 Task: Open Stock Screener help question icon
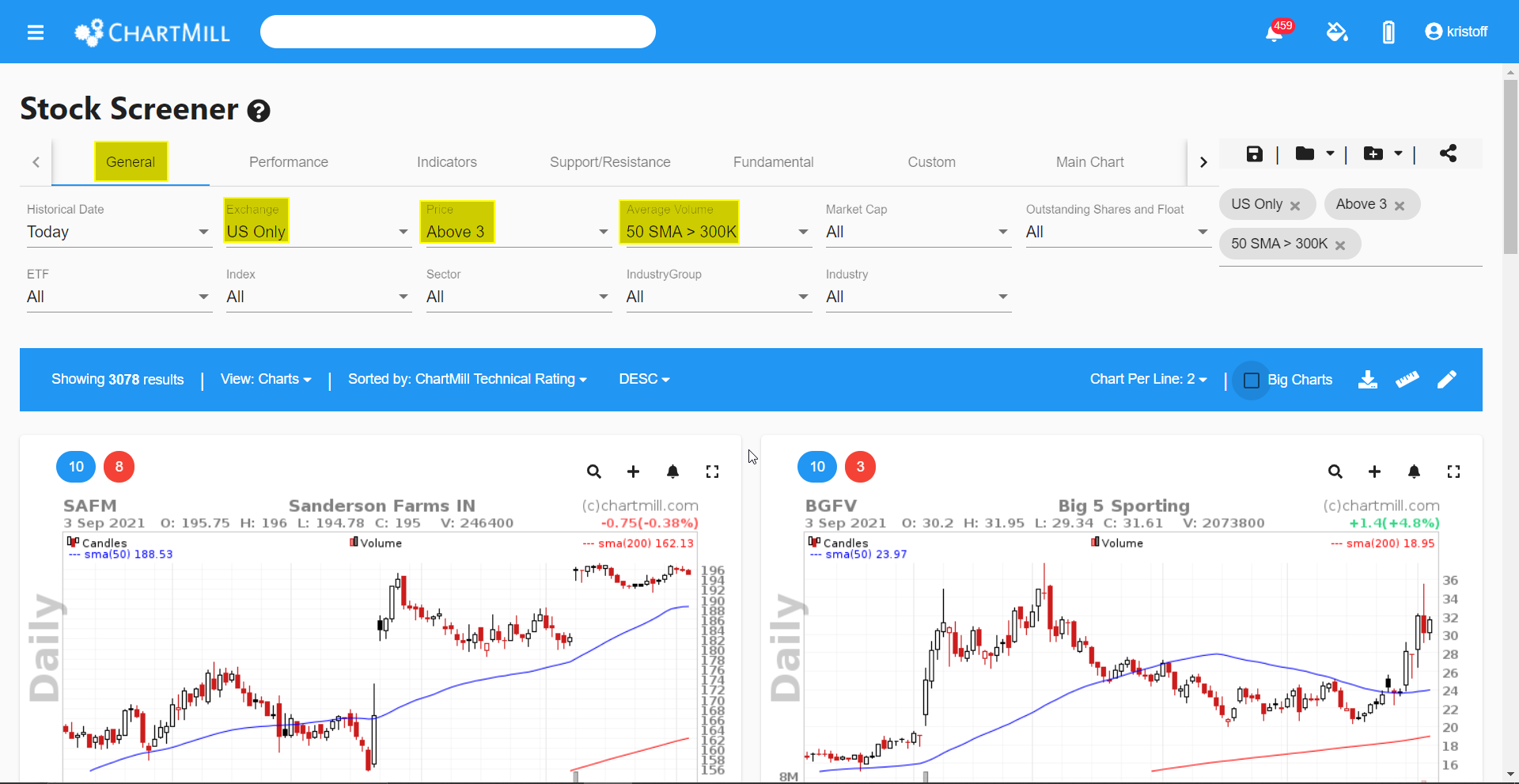click(x=259, y=111)
